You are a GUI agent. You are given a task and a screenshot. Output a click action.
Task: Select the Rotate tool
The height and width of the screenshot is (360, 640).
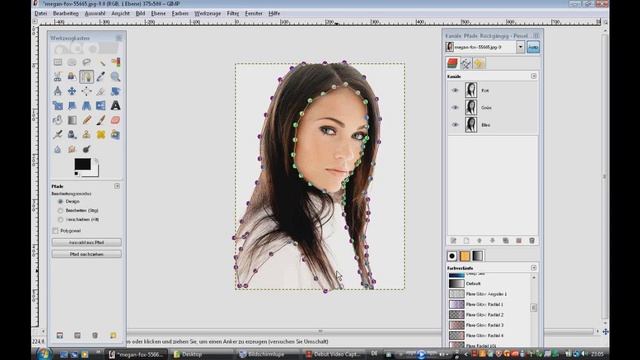point(116,91)
